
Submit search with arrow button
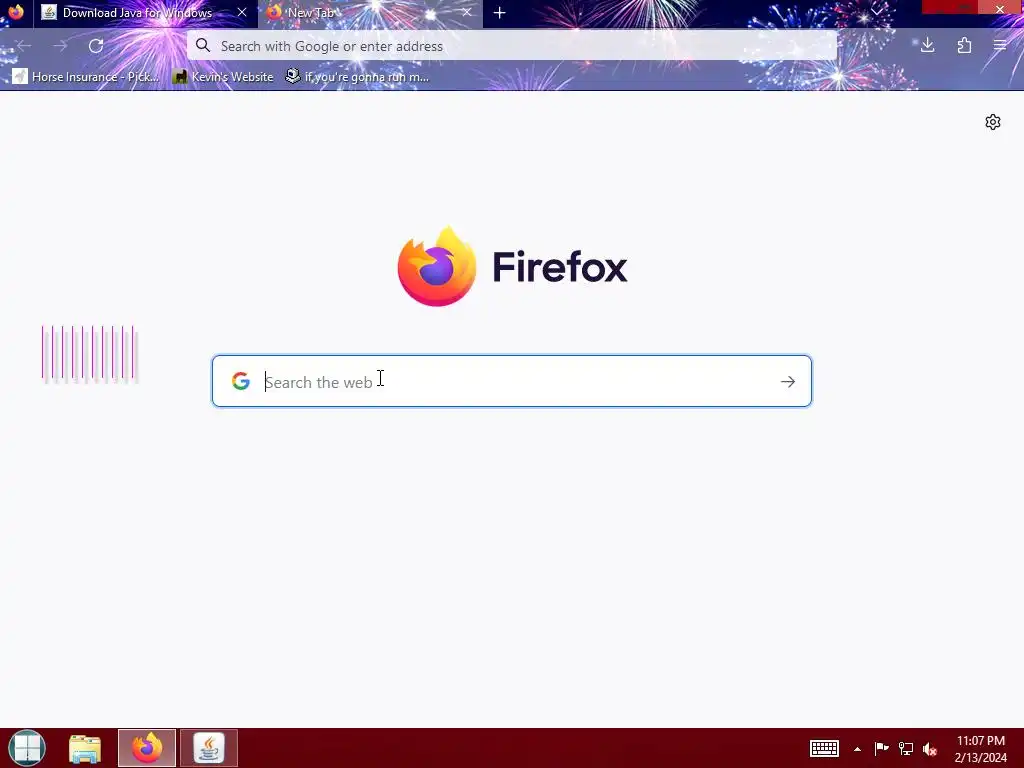pyautogui.click(x=788, y=381)
